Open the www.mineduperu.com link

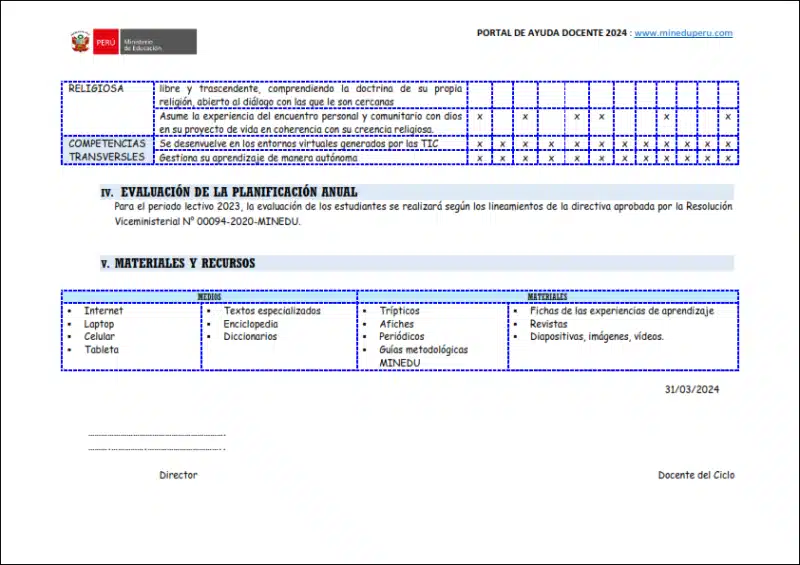coord(683,33)
